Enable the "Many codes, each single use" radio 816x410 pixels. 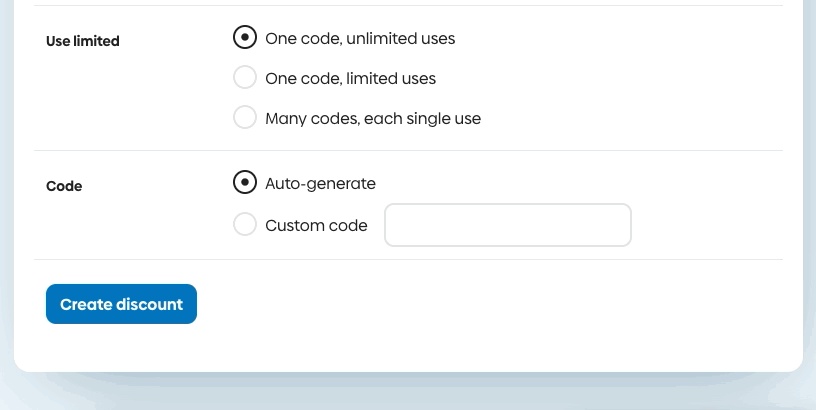coord(245,118)
